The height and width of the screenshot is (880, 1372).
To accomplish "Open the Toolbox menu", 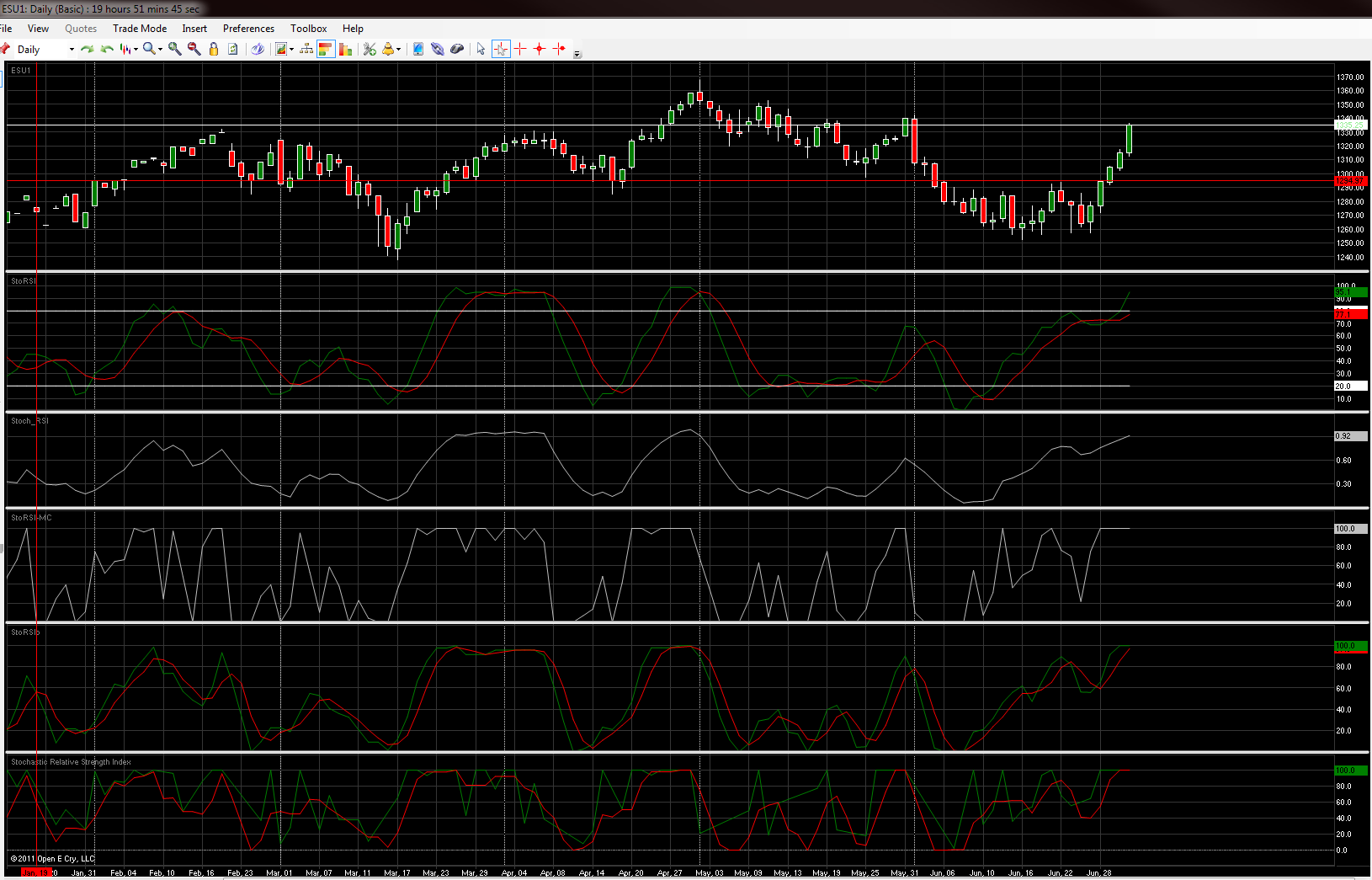I will (x=309, y=29).
